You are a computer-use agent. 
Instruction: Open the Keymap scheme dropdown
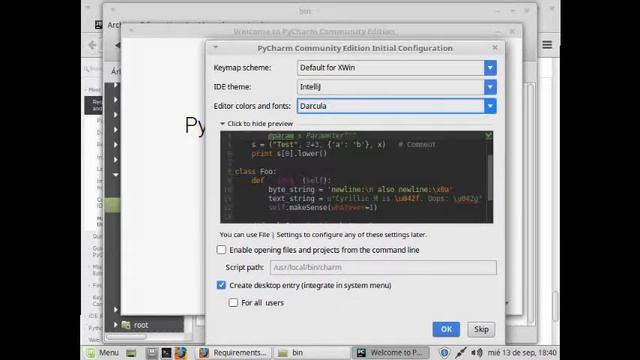click(490, 68)
